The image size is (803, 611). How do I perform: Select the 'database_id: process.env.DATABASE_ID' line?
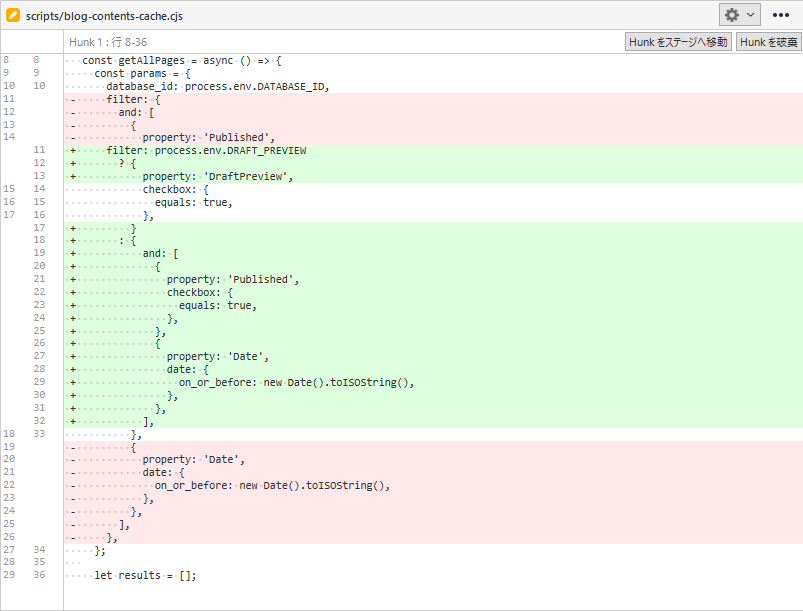tap(217, 86)
